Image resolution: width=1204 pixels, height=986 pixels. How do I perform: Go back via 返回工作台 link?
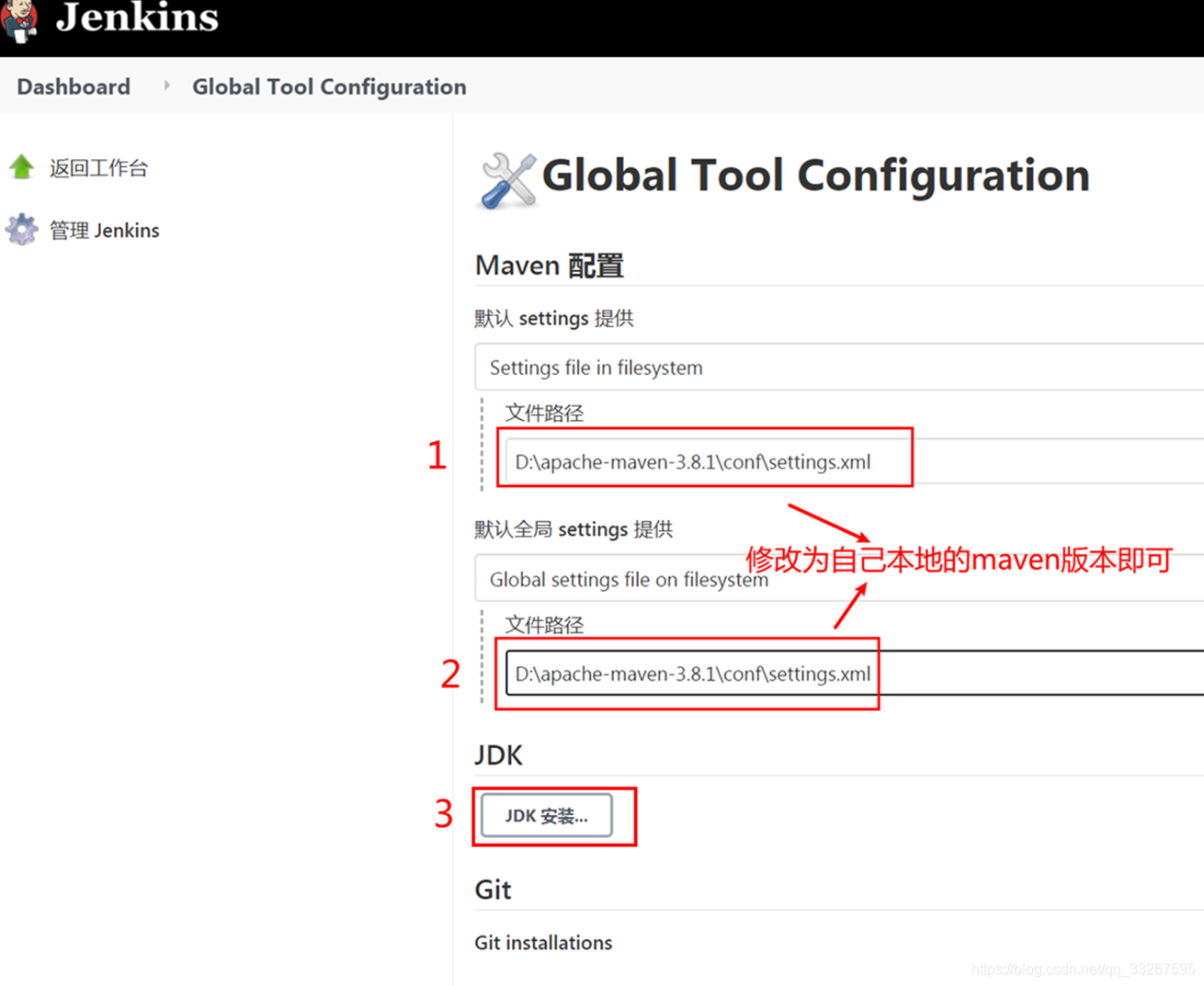[x=98, y=168]
